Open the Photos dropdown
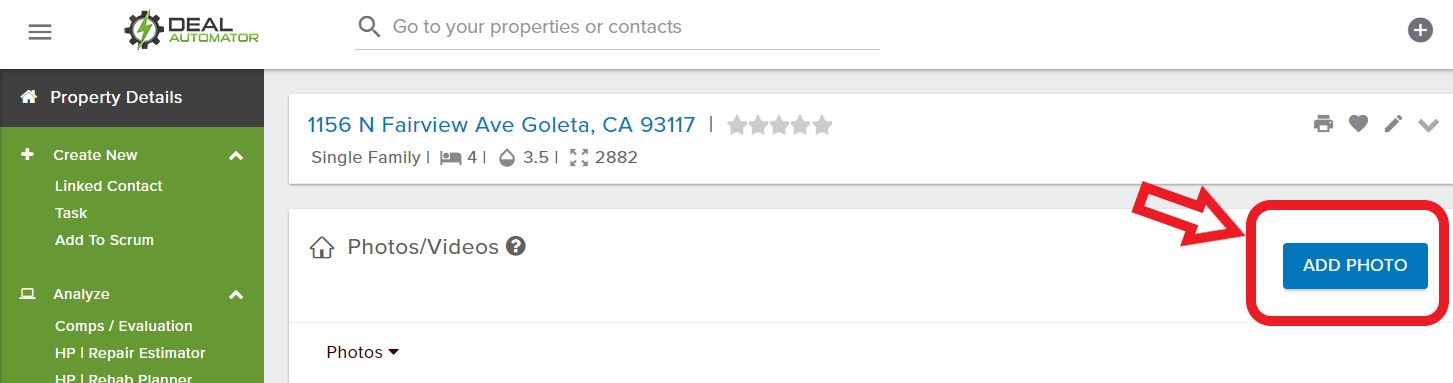 tap(363, 352)
